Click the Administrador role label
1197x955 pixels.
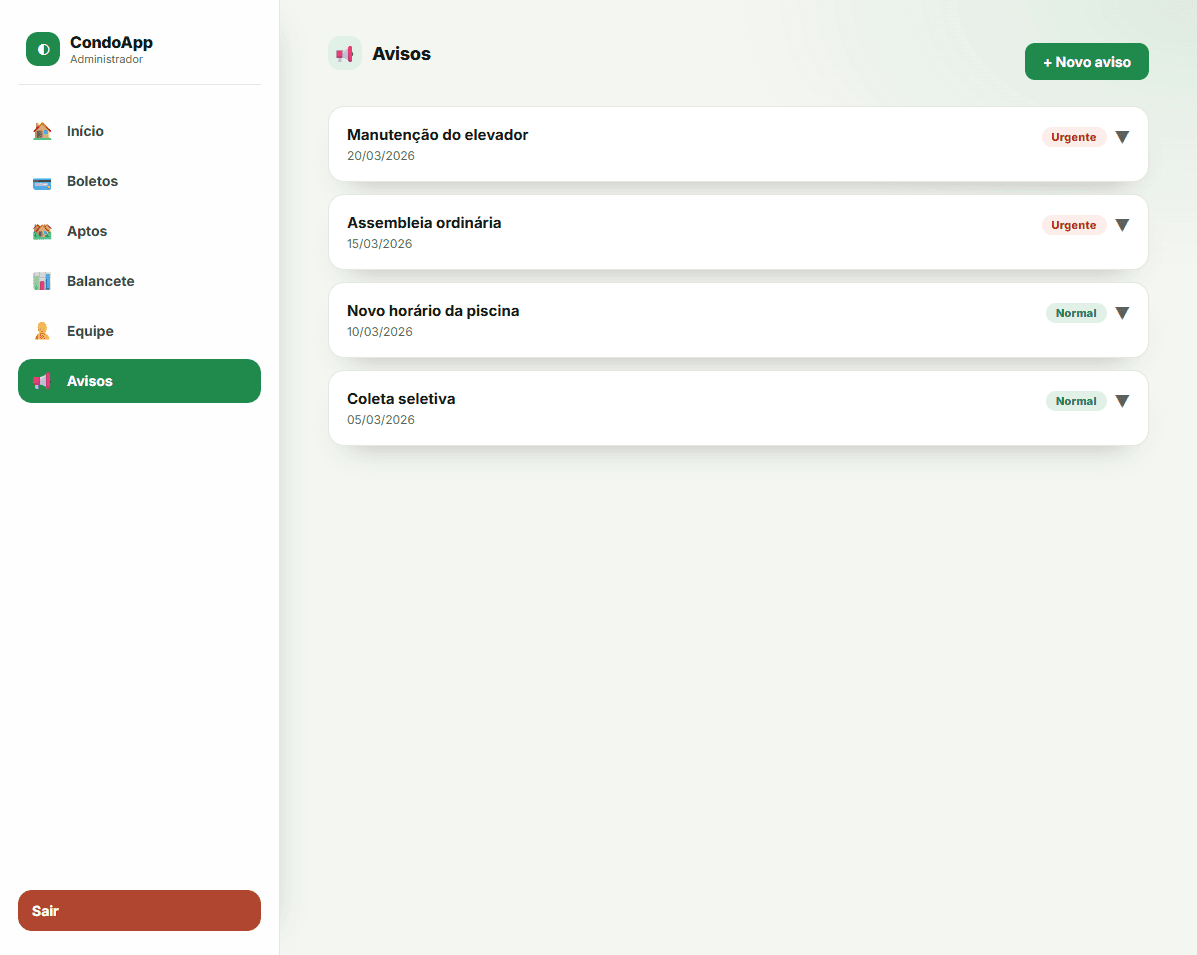106,60
